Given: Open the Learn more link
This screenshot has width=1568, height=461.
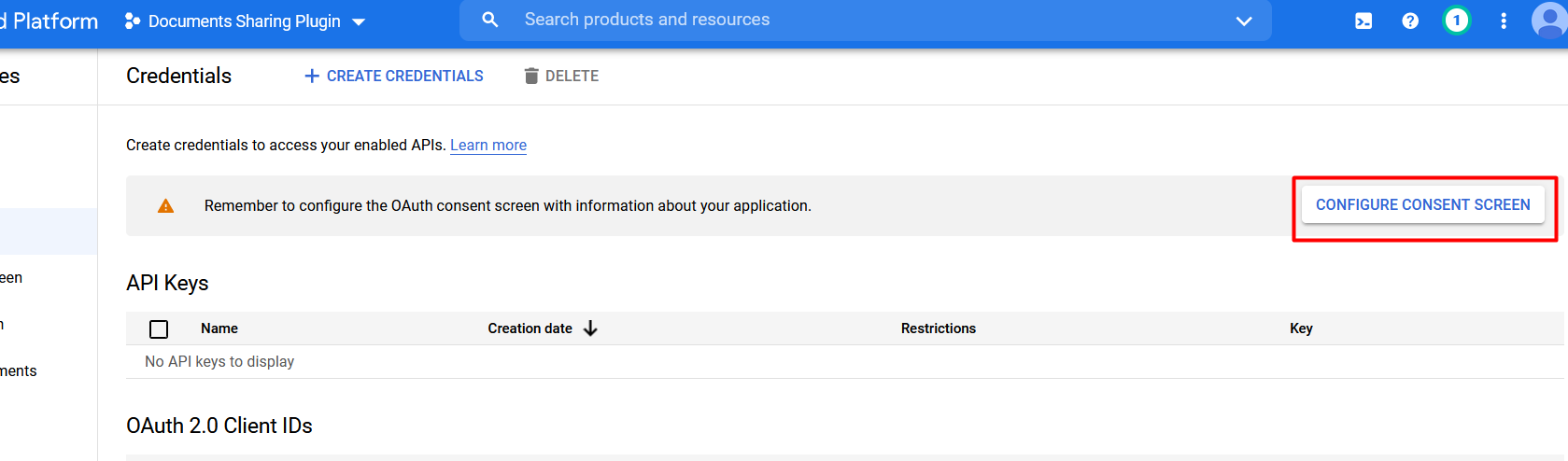Looking at the screenshot, I should point(488,145).
